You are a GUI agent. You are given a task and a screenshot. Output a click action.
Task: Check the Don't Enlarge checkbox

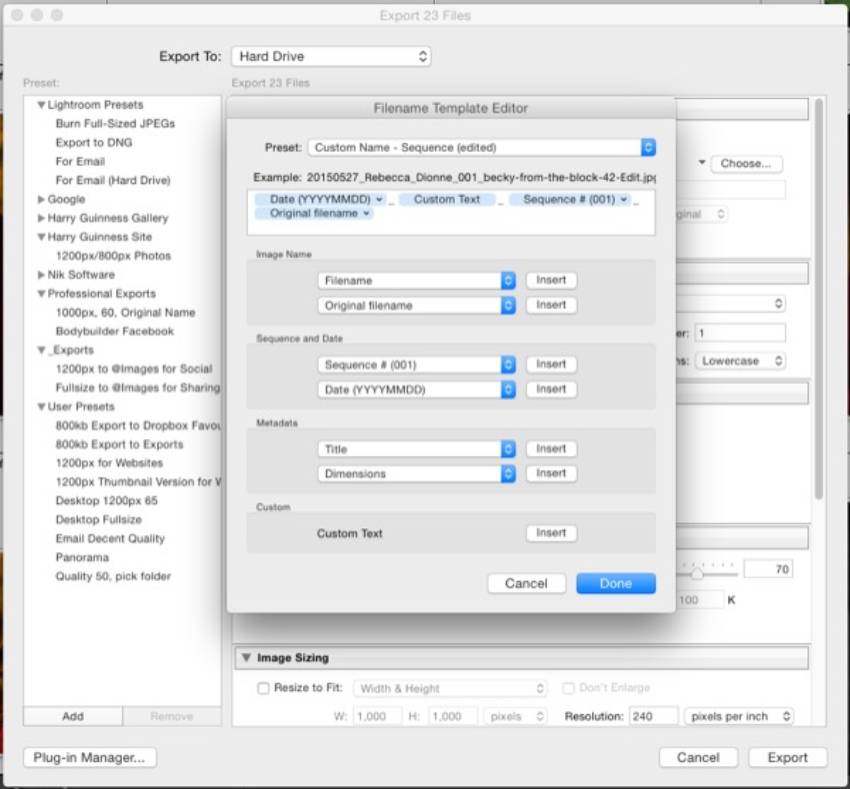click(x=568, y=688)
